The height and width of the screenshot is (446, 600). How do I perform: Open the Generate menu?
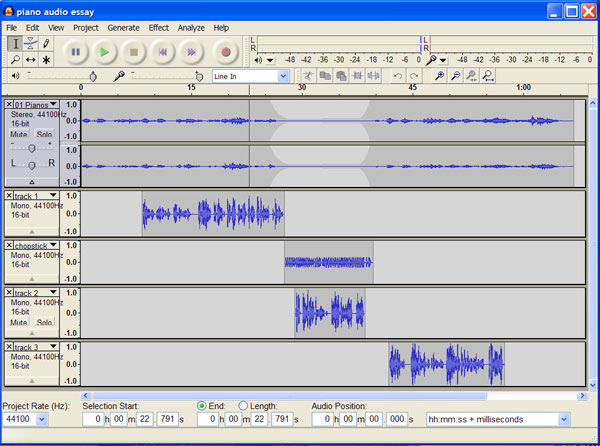(123, 28)
